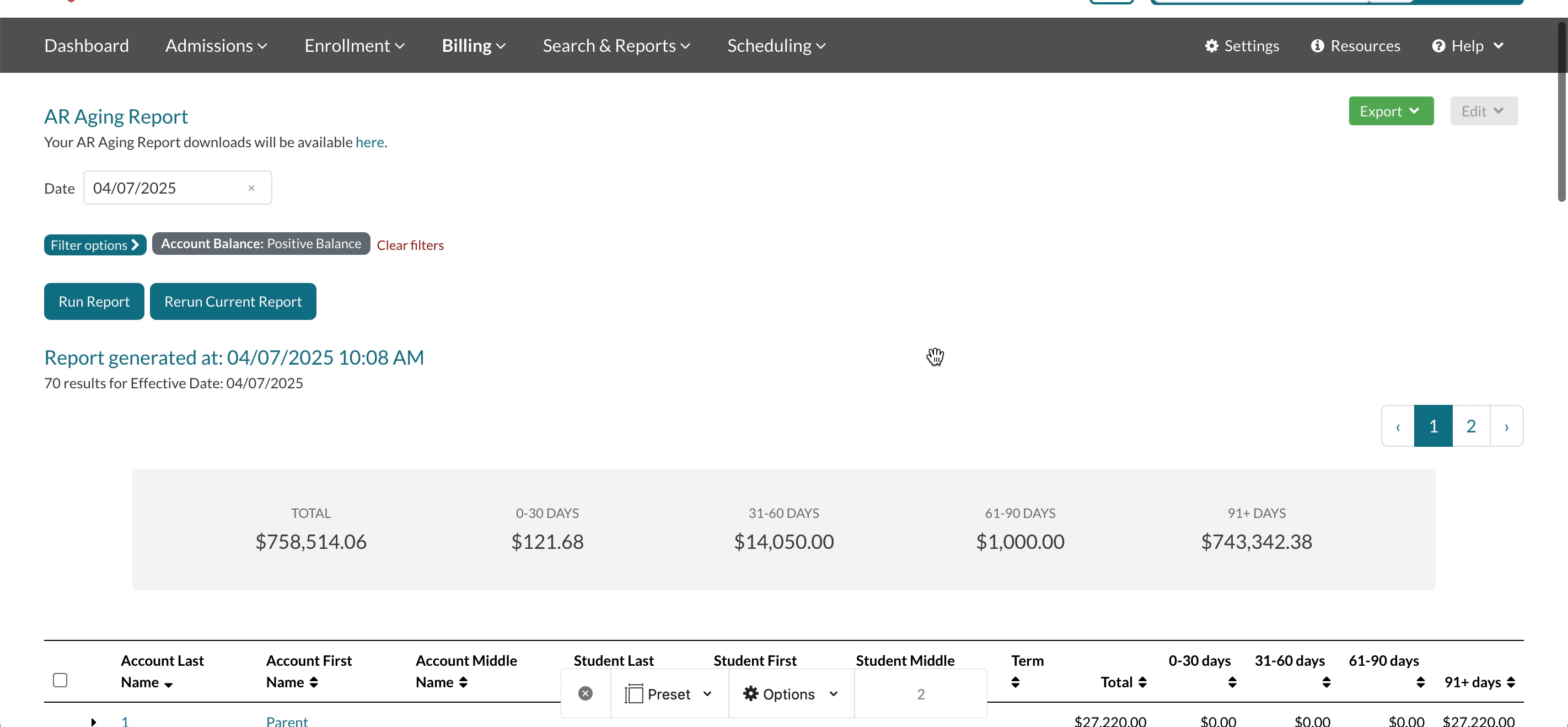This screenshot has width=1568, height=727.
Task: Sort by Total column arrows
Action: [x=1142, y=682]
